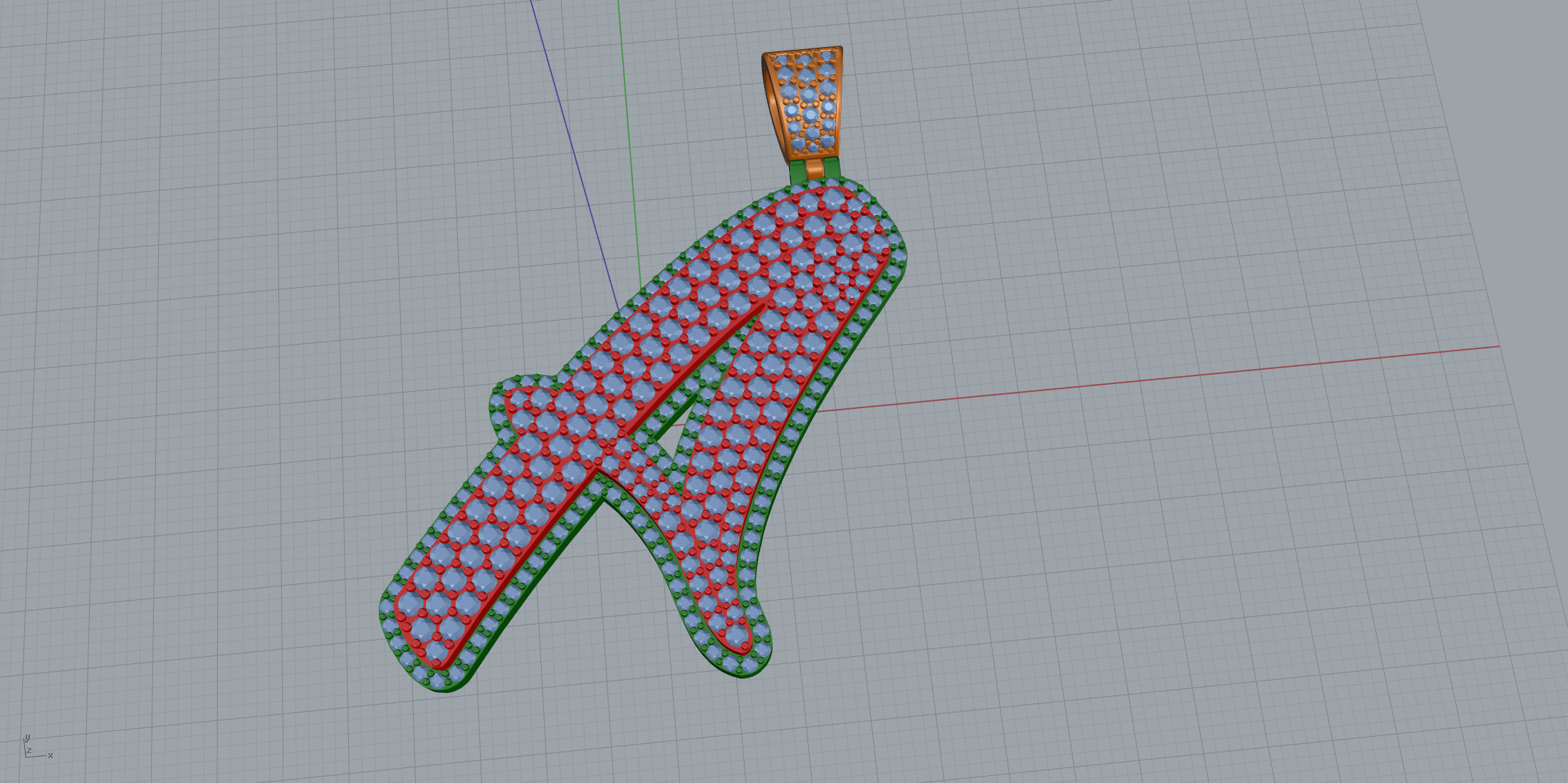This screenshot has width=1568, height=783.
Task: Select the green connector beneath the orange bail
Action: tap(798, 172)
